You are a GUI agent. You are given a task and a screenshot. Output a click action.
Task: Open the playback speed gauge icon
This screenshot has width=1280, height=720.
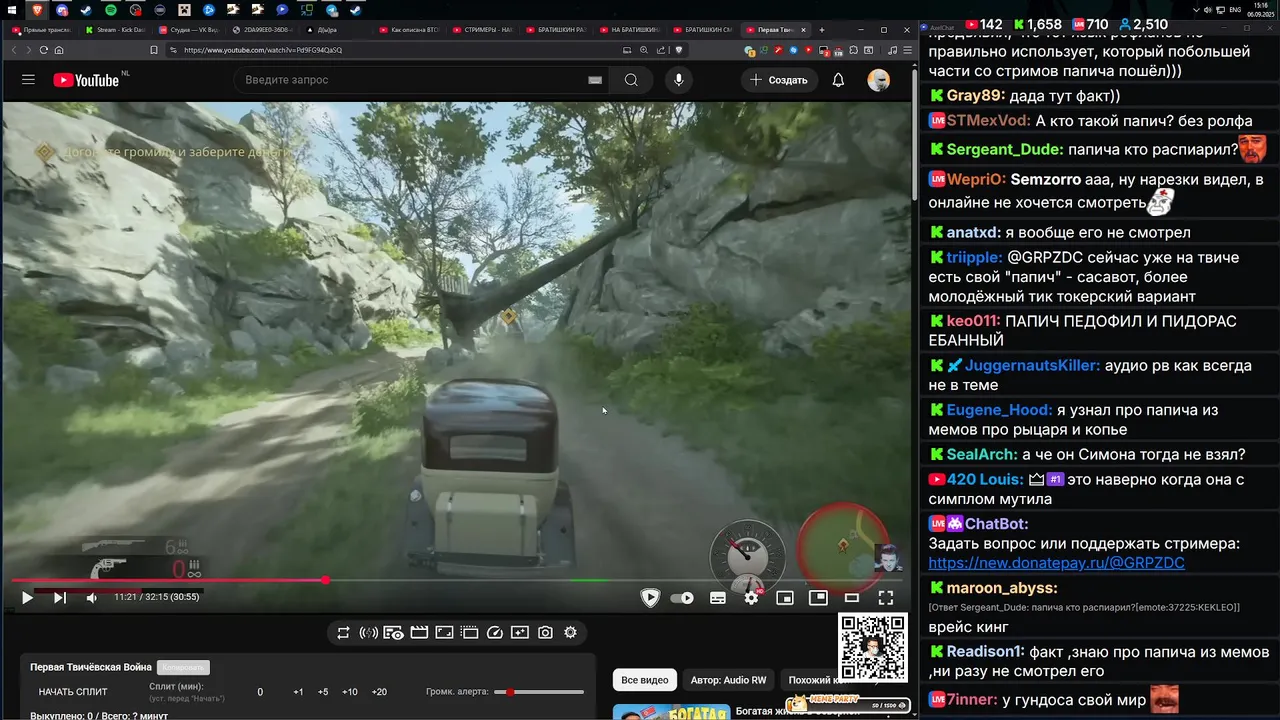tap(495, 633)
